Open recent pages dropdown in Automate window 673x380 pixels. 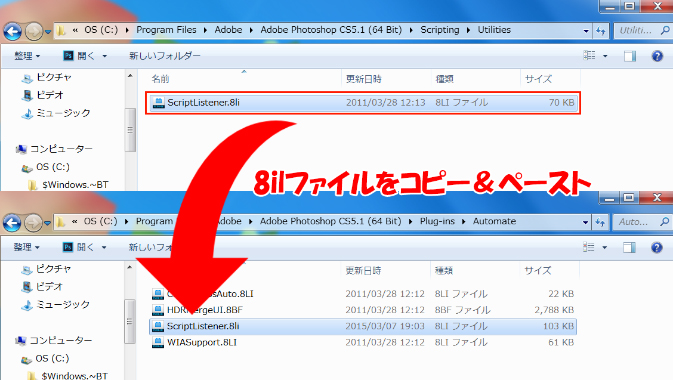coord(47,223)
